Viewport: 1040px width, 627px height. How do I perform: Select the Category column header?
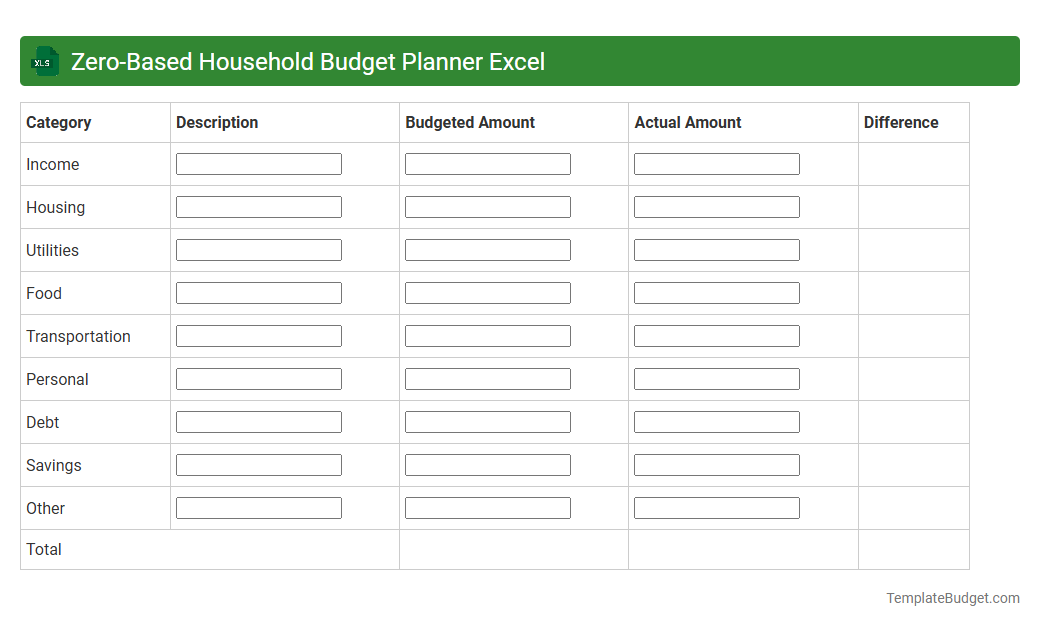click(x=58, y=122)
